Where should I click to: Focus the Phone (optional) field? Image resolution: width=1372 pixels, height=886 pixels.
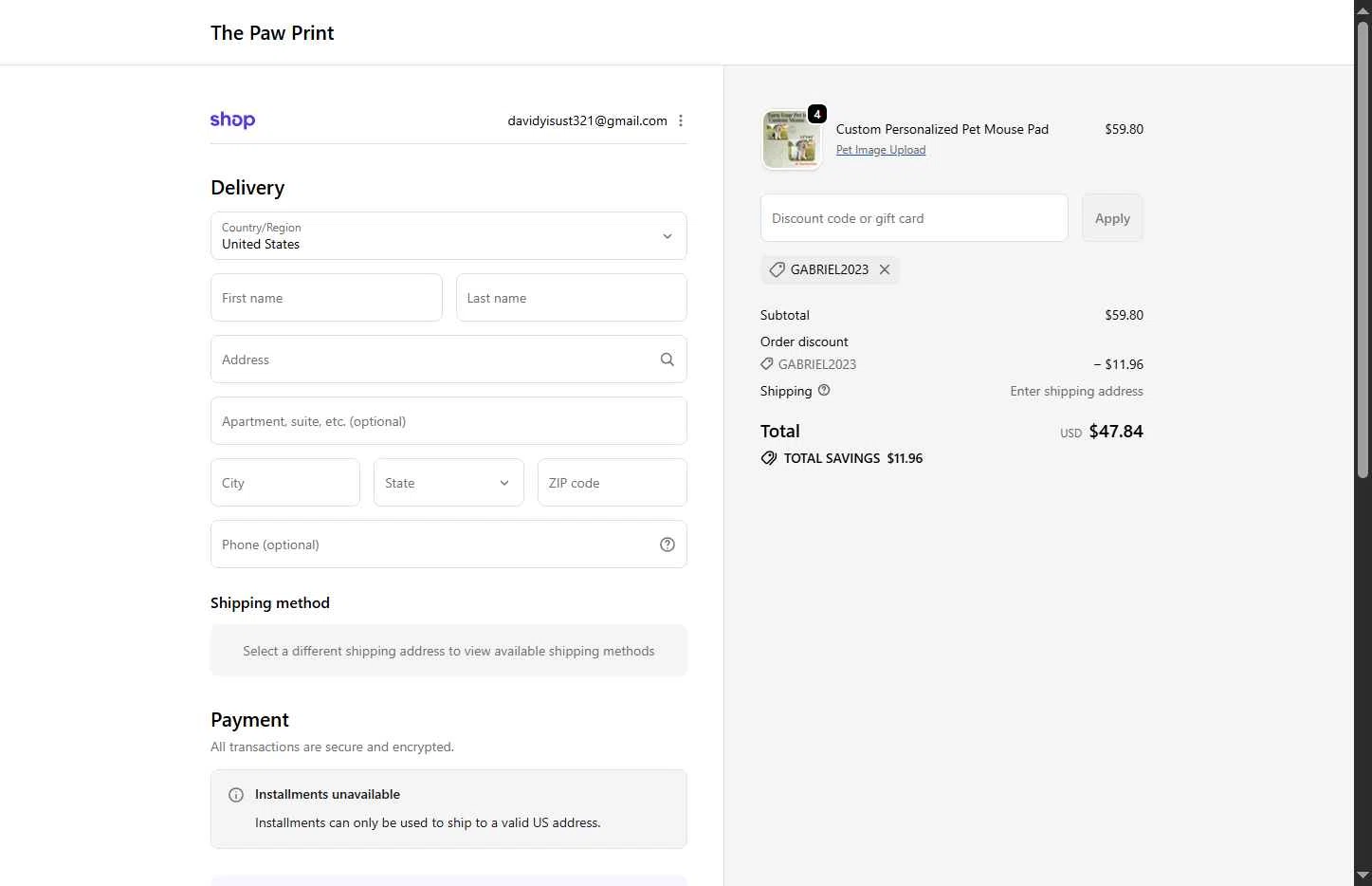point(448,545)
